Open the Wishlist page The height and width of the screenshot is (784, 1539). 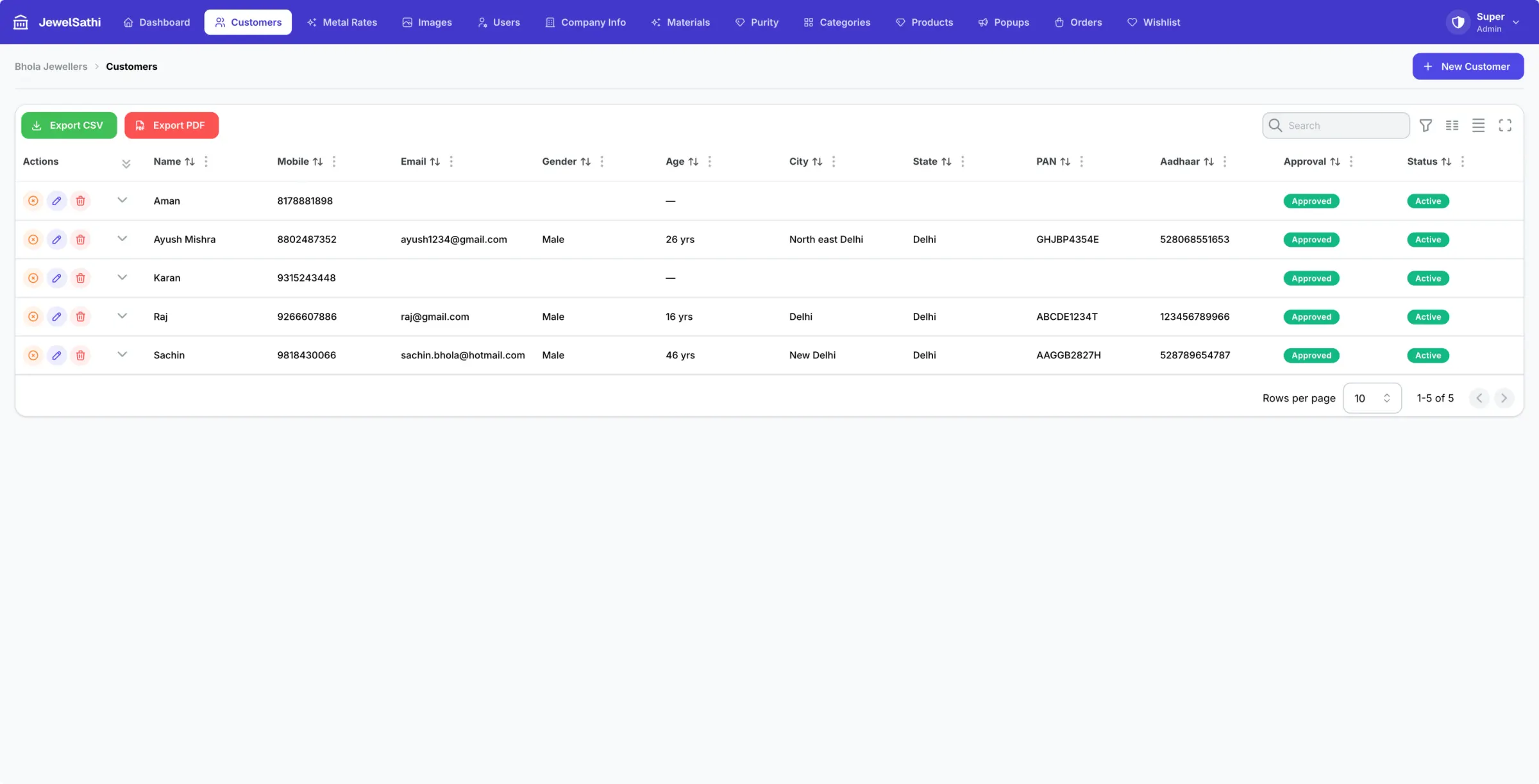pos(1154,22)
